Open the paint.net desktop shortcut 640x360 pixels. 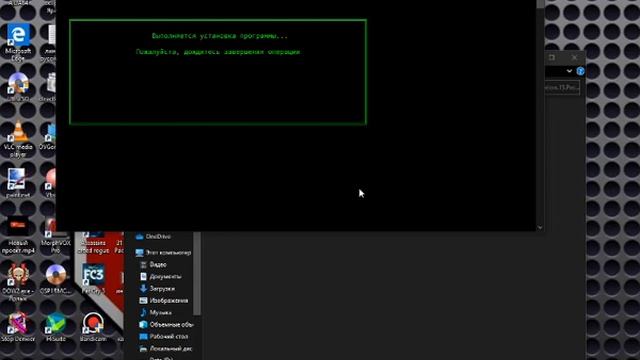tap(18, 183)
